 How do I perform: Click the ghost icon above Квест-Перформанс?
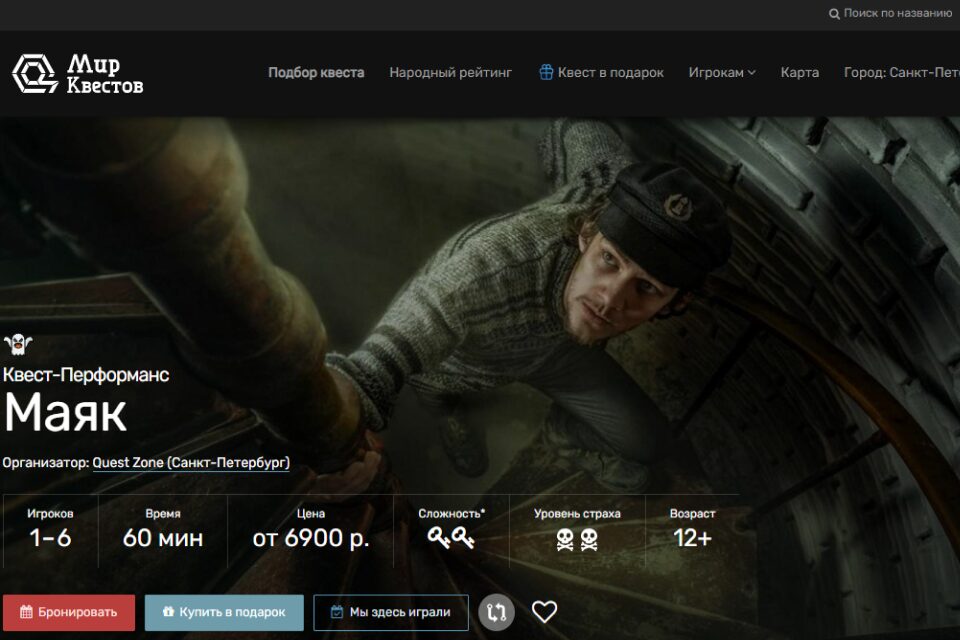[x=17, y=345]
